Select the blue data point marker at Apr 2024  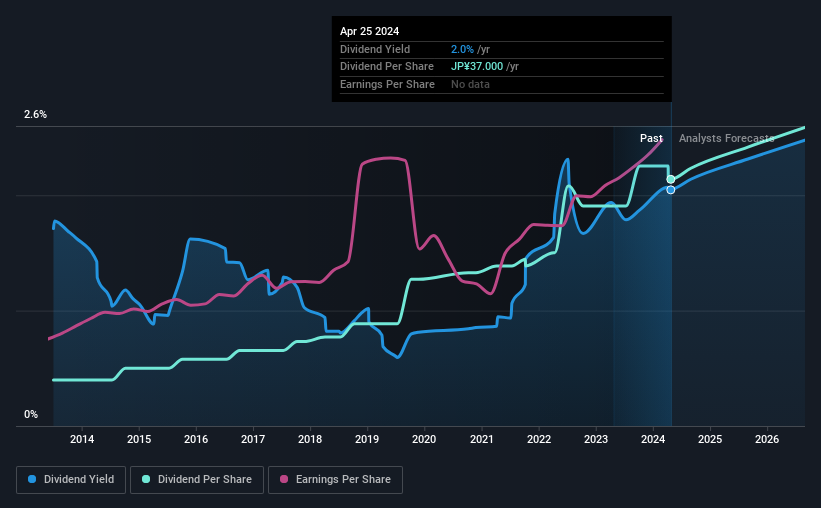(x=671, y=190)
